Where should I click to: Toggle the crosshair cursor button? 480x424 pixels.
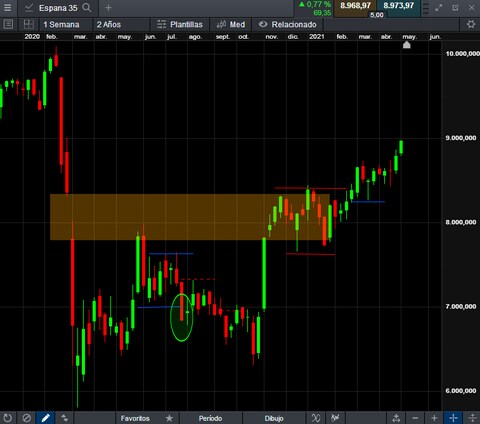[453, 418]
